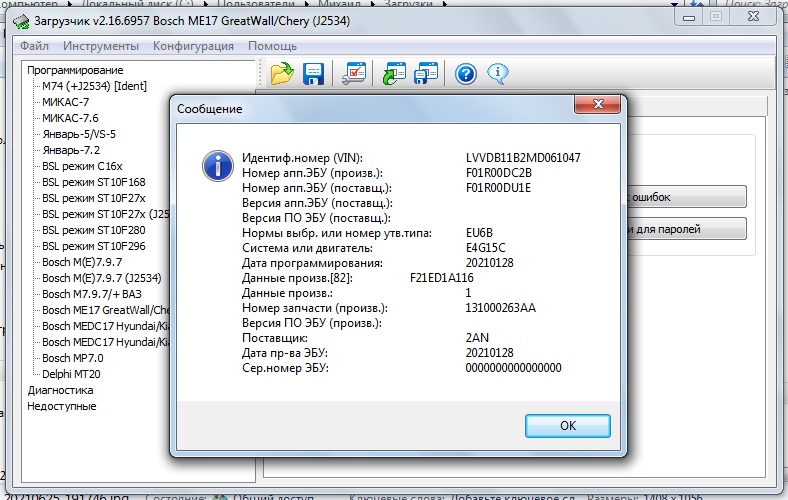The image size is (788, 500).
Task: Click the button ending in 'ошибок'
Action: click(x=687, y=197)
